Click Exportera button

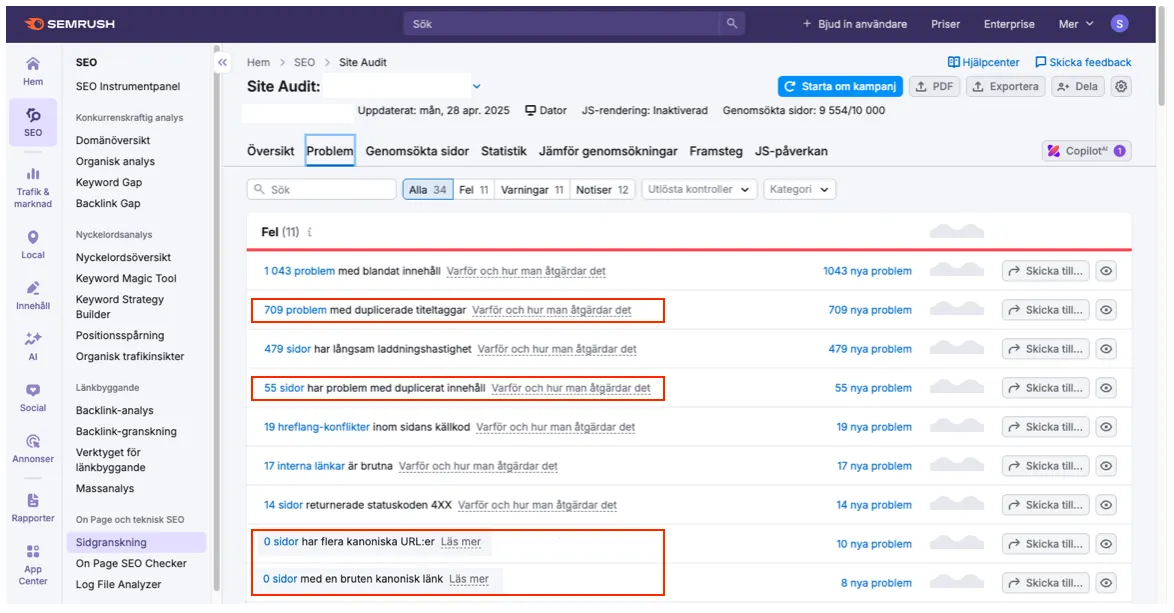click(x=1005, y=86)
